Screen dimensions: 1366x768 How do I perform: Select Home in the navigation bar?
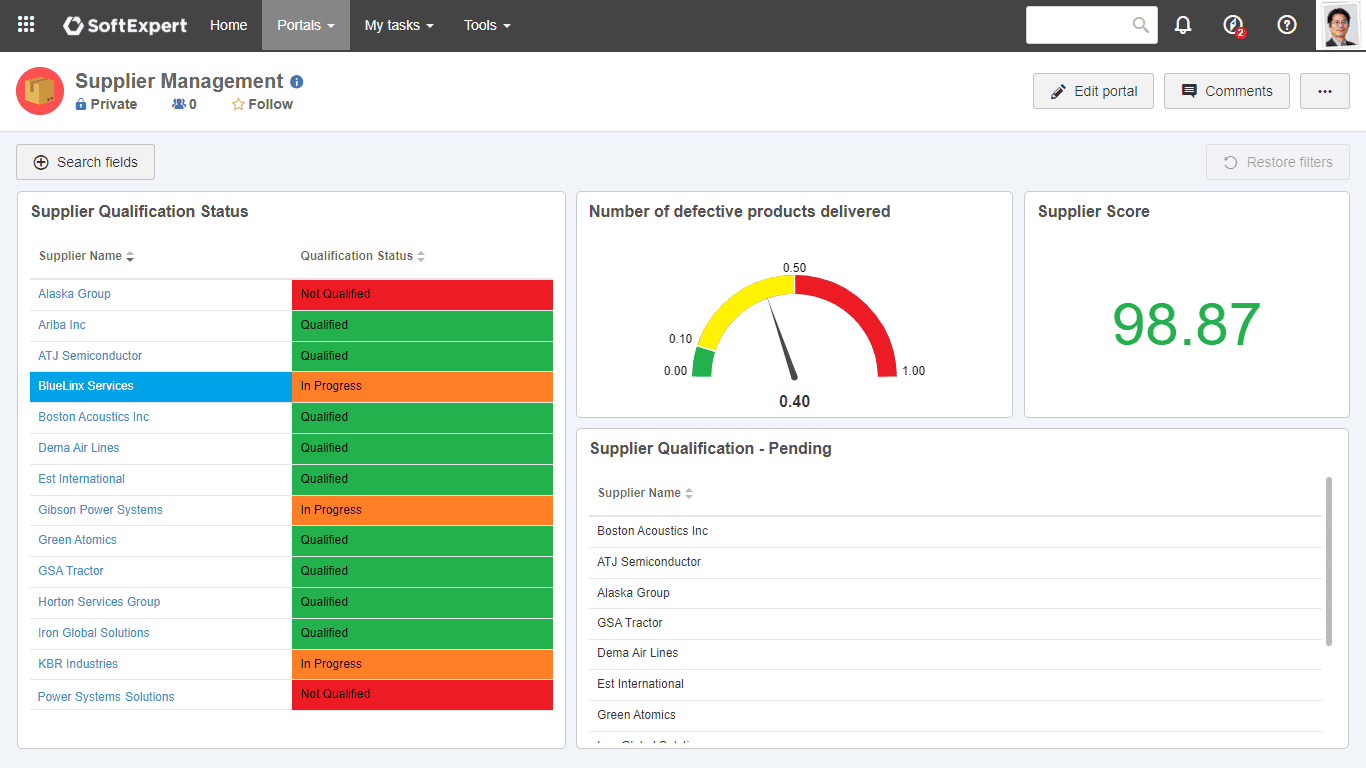point(228,25)
